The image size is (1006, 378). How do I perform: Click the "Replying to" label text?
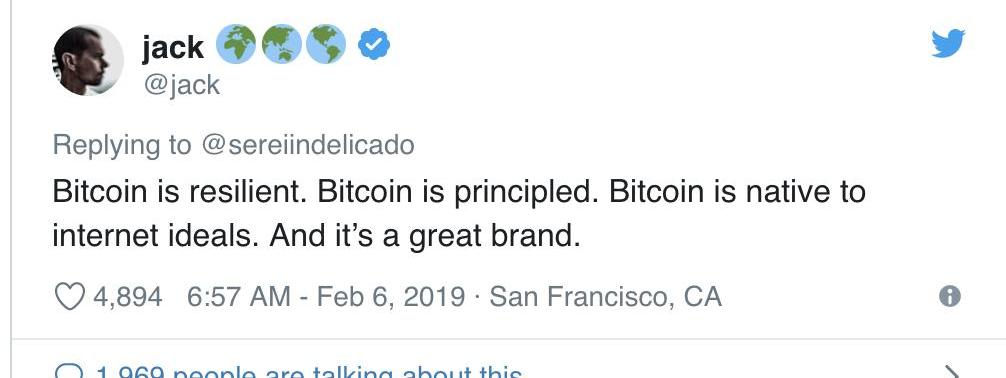click(122, 146)
